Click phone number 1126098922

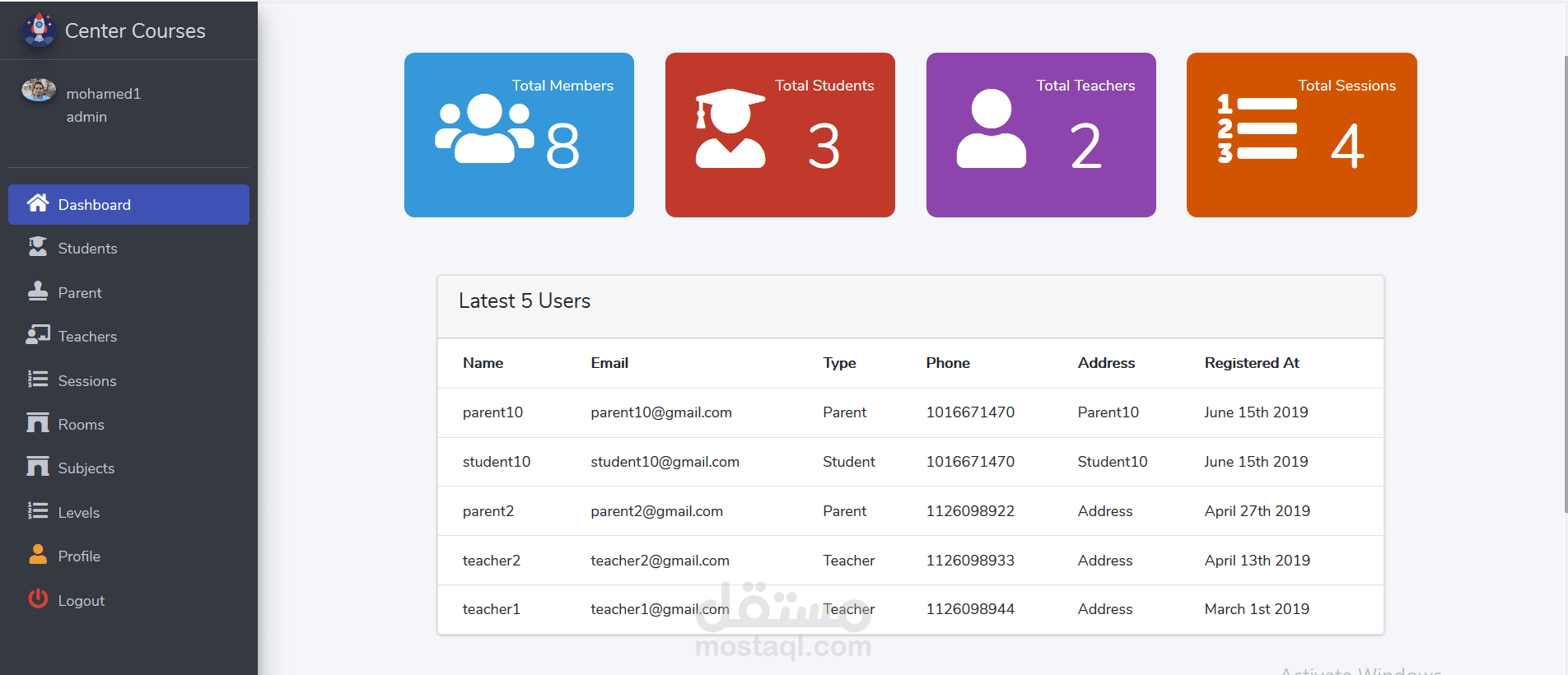(x=970, y=511)
